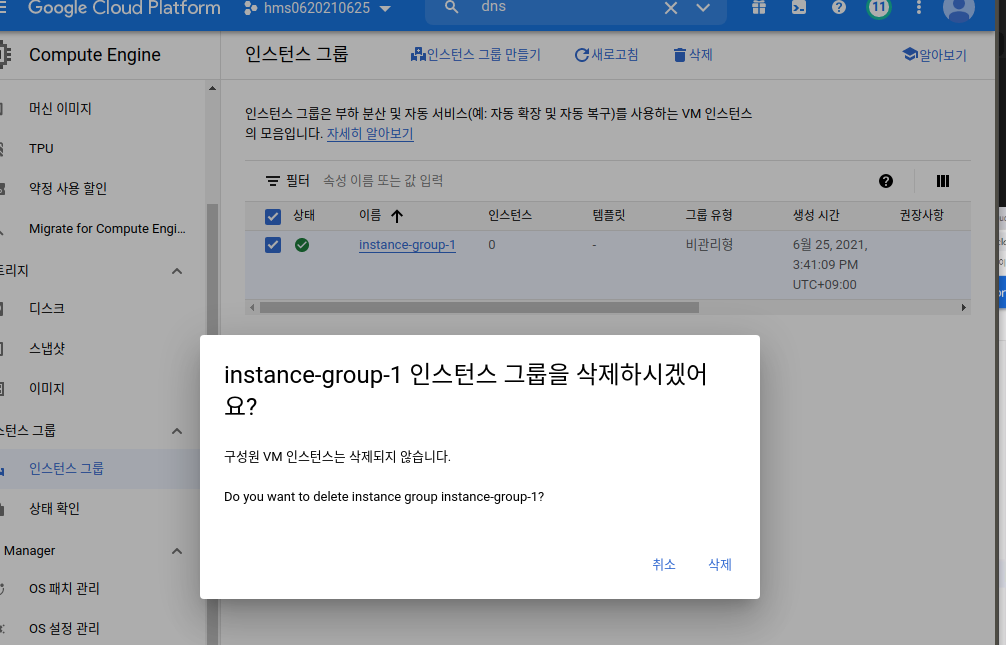Click 생성 시간 column header

tap(816, 215)
